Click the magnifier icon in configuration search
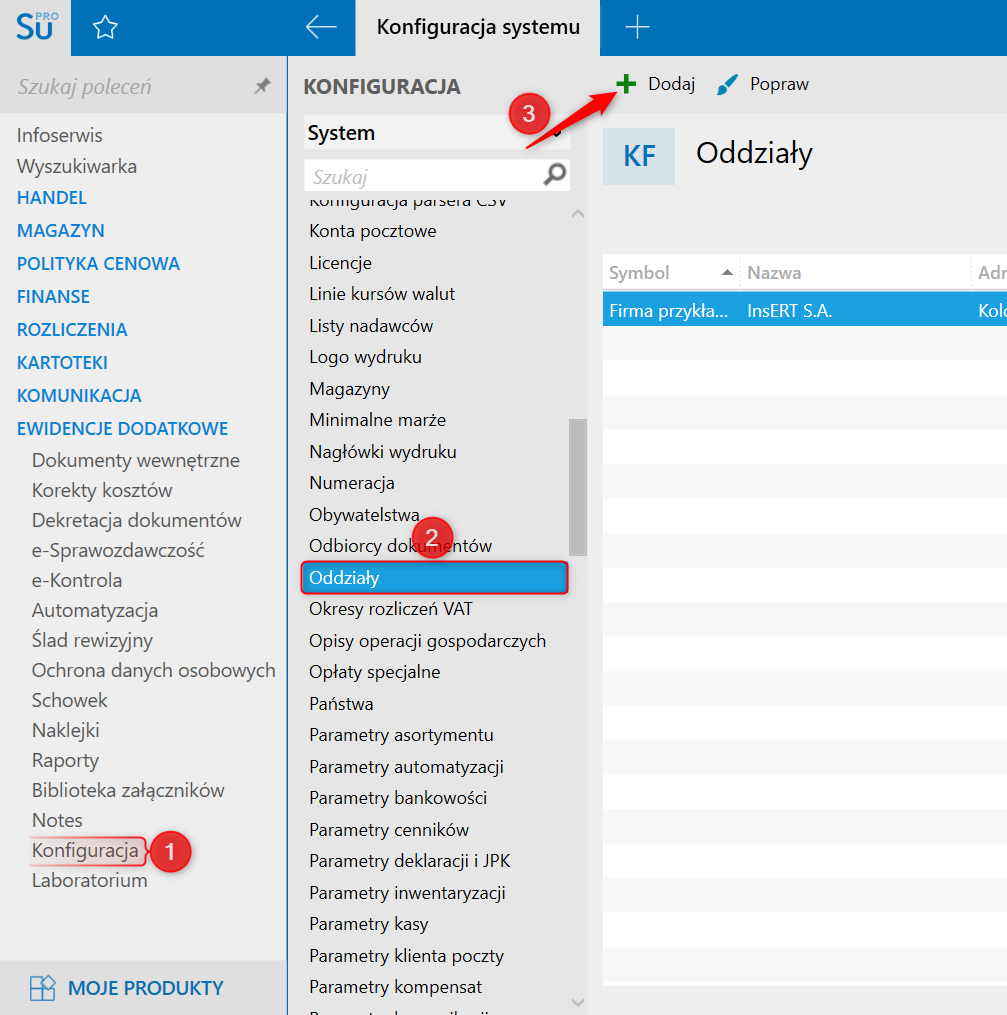This screenshot has height=1015, width=1007. (x=554, y=176)
